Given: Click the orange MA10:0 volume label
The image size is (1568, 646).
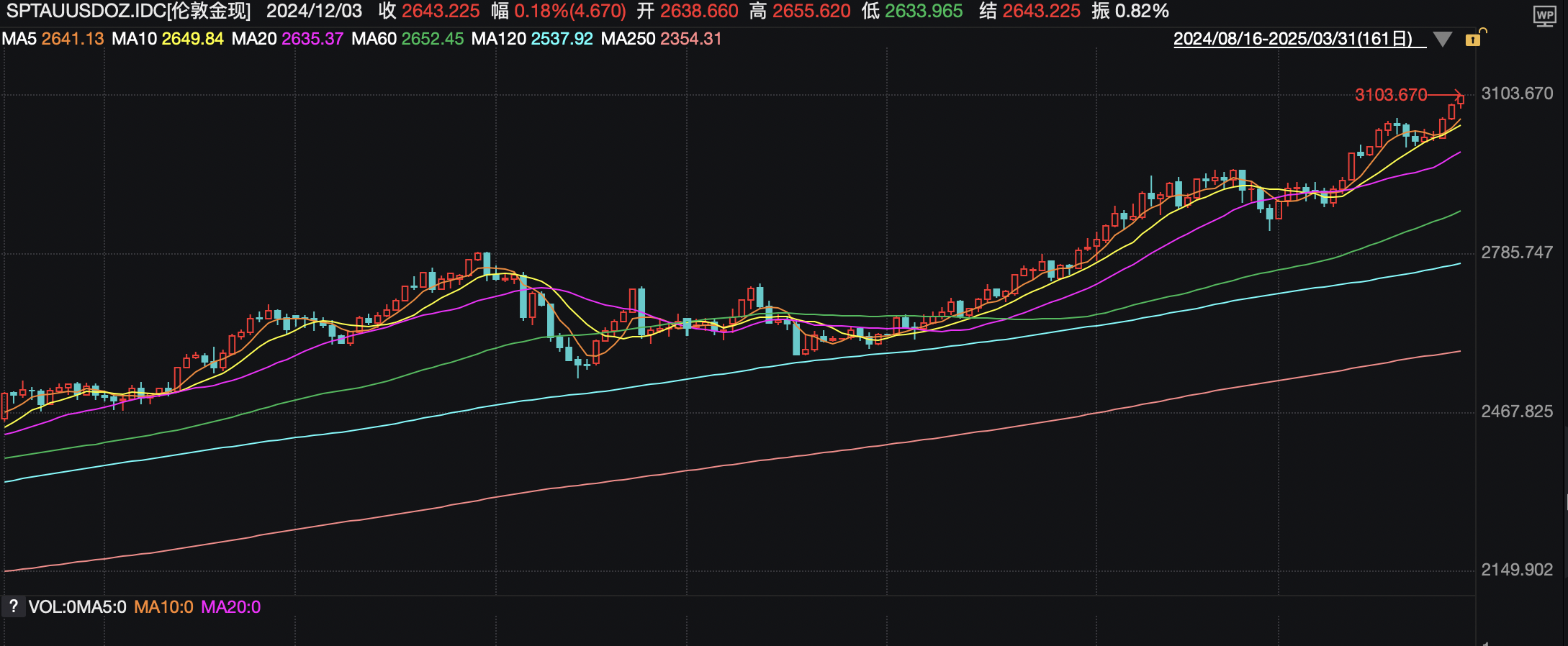Looking at the screenshot, I should click(163, 607).
